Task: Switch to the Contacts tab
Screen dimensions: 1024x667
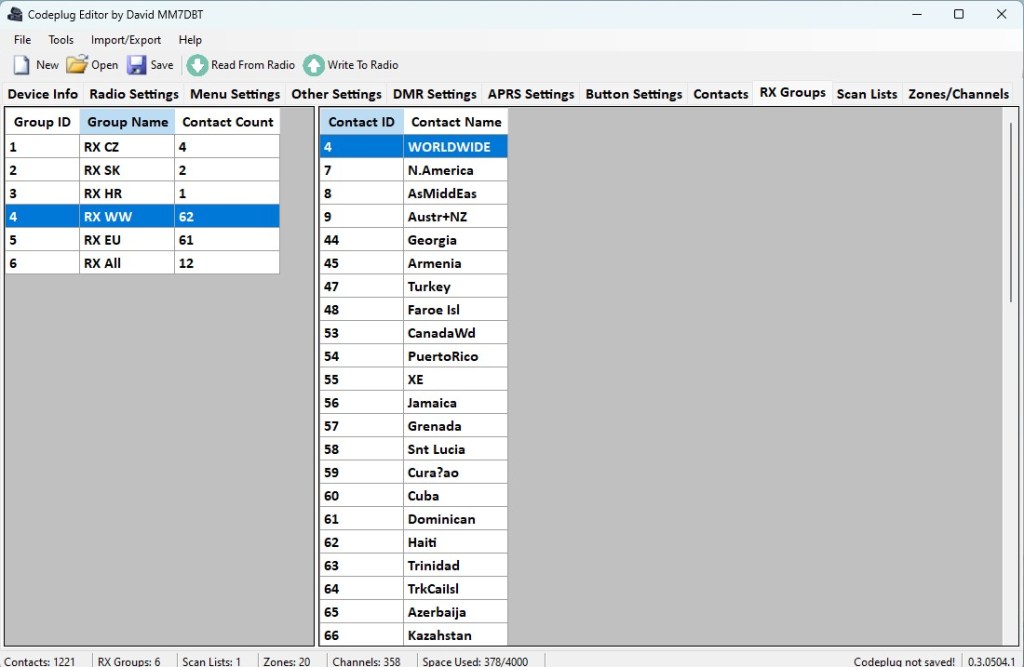Action: tap(720, 94)
